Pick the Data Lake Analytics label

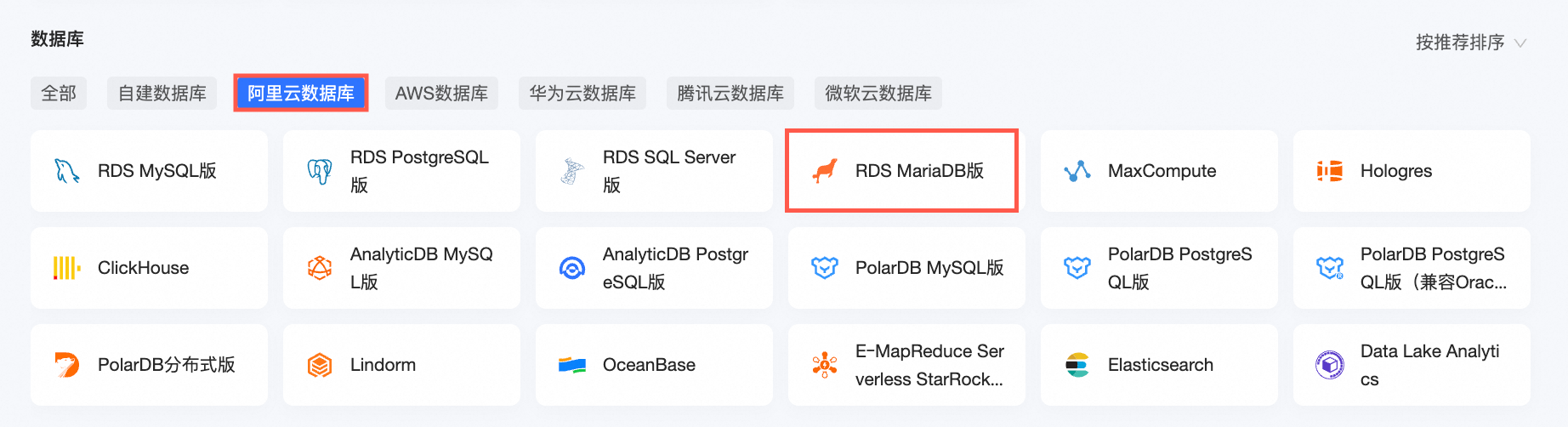[x=1430, y=365]
